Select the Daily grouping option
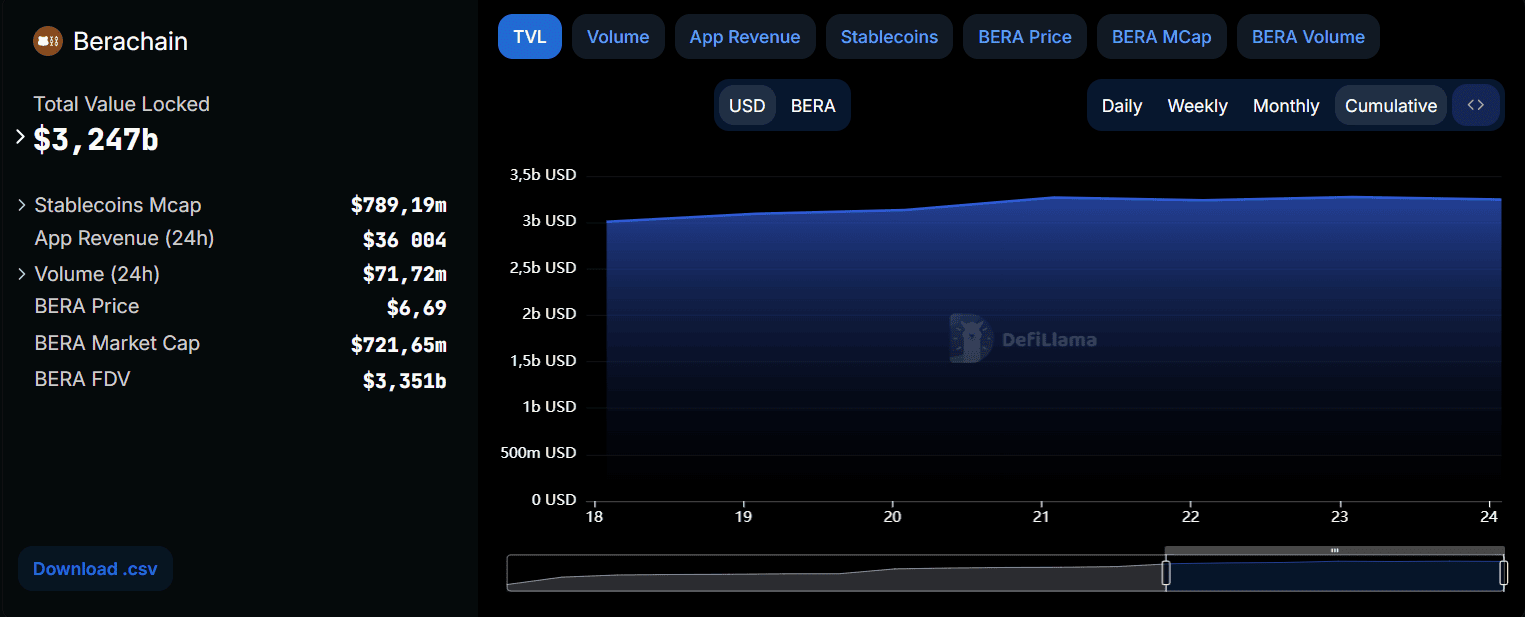 coord(1122,105)
